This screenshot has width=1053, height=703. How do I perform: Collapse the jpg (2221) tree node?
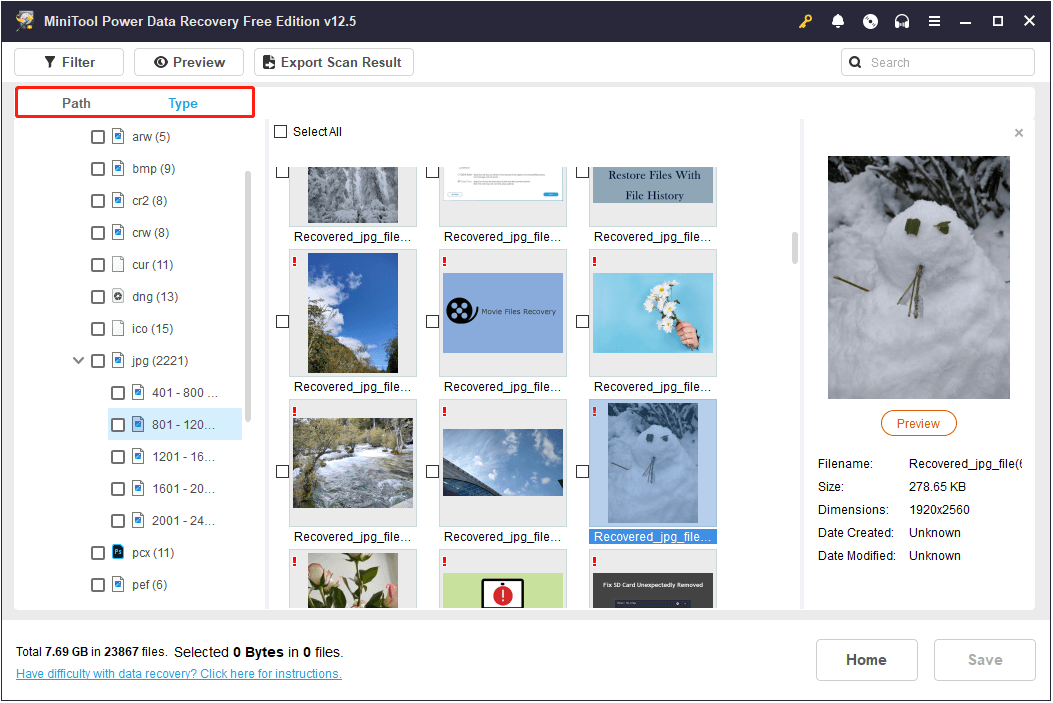pyautogui.click(x=78, y=360)
